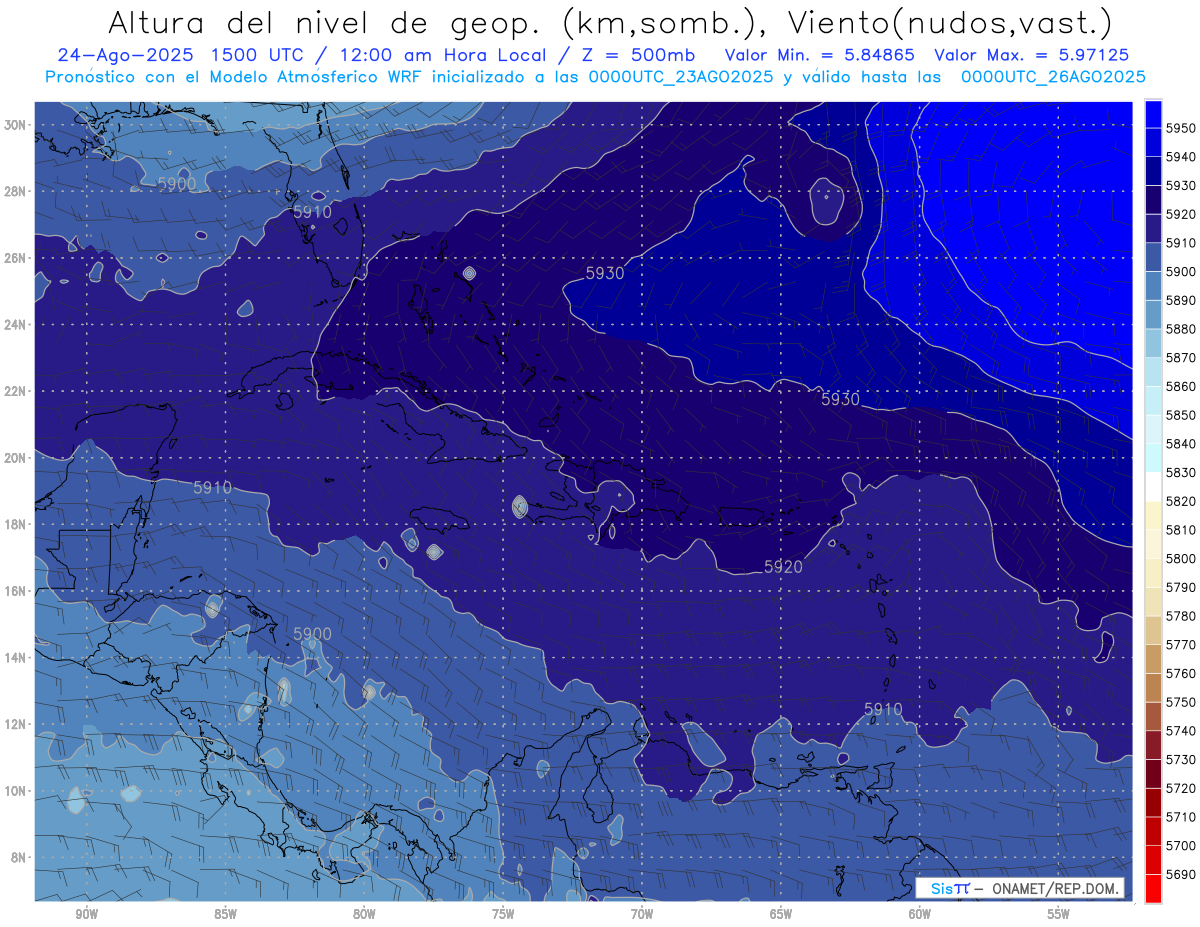
Task: Click the color bar value 5800
Action: click(x=1181, y=559)
